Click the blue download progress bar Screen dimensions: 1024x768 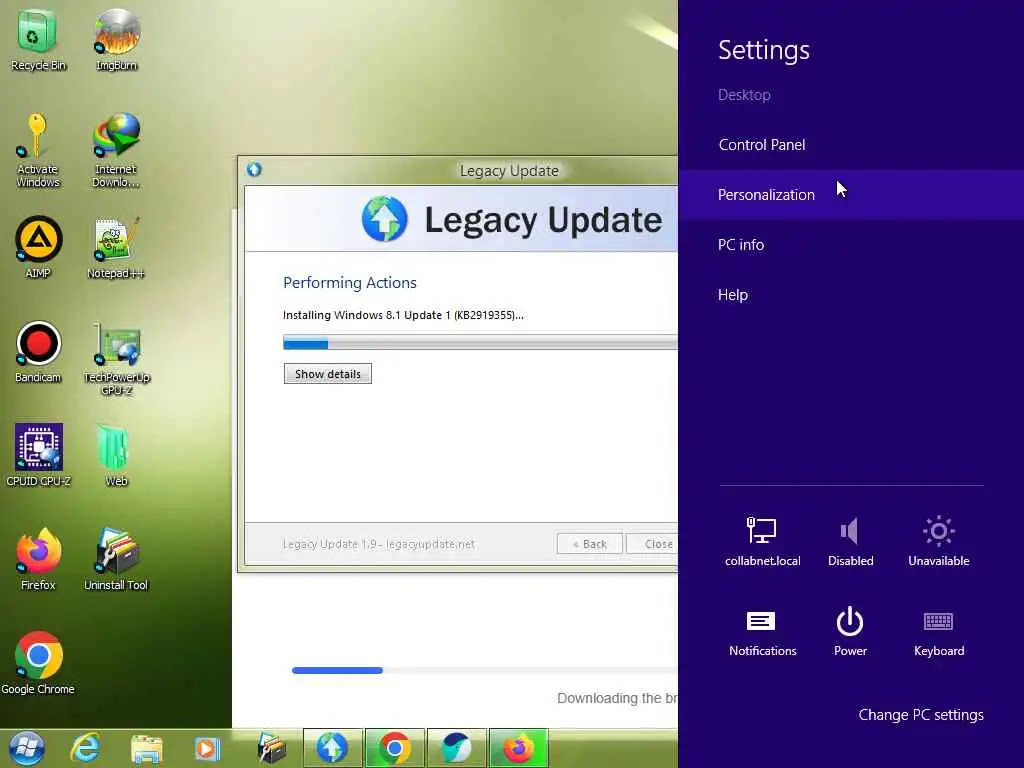pyautogui.click(x=485, y=670)
